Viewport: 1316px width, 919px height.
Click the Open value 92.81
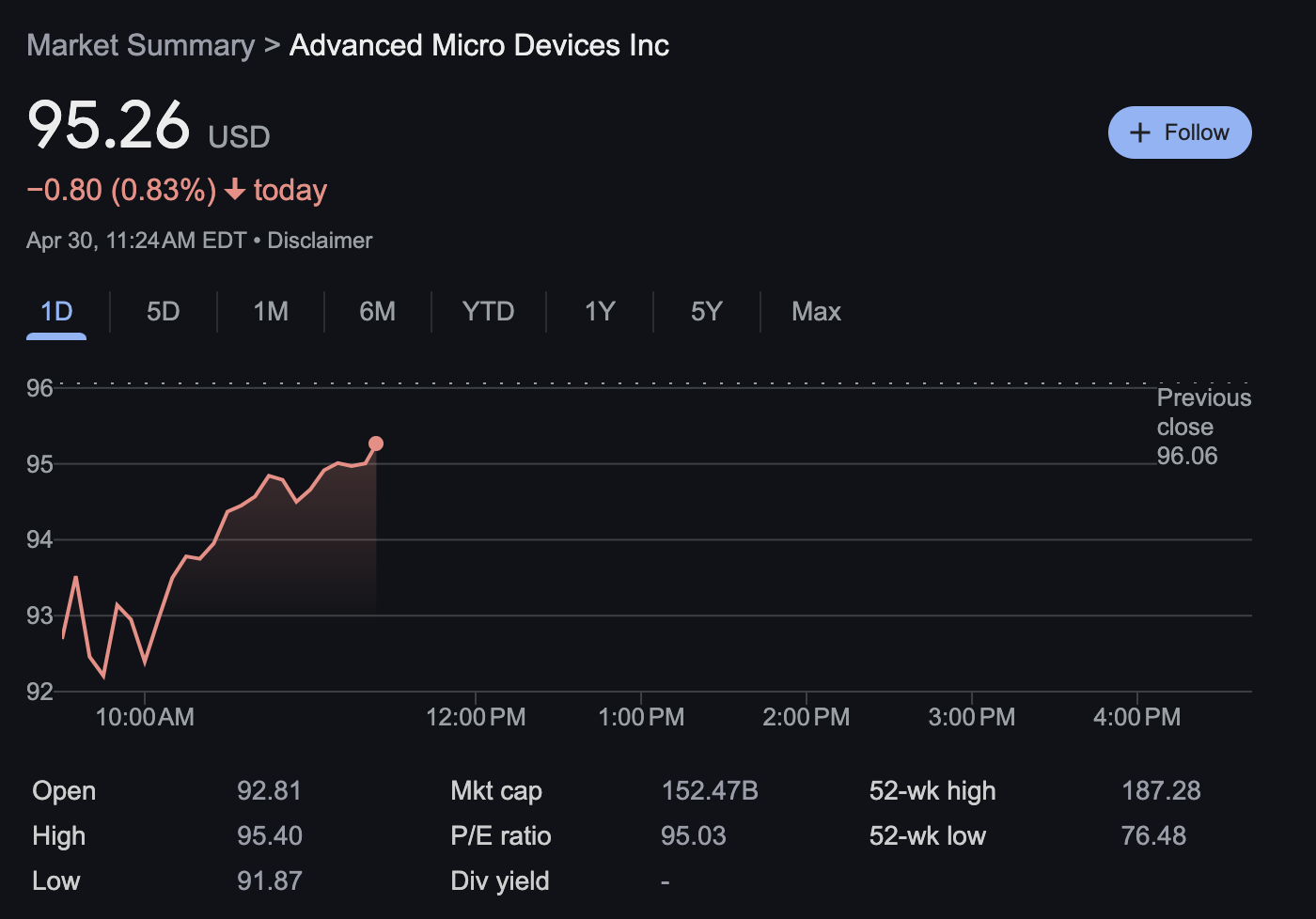[269, 790]
